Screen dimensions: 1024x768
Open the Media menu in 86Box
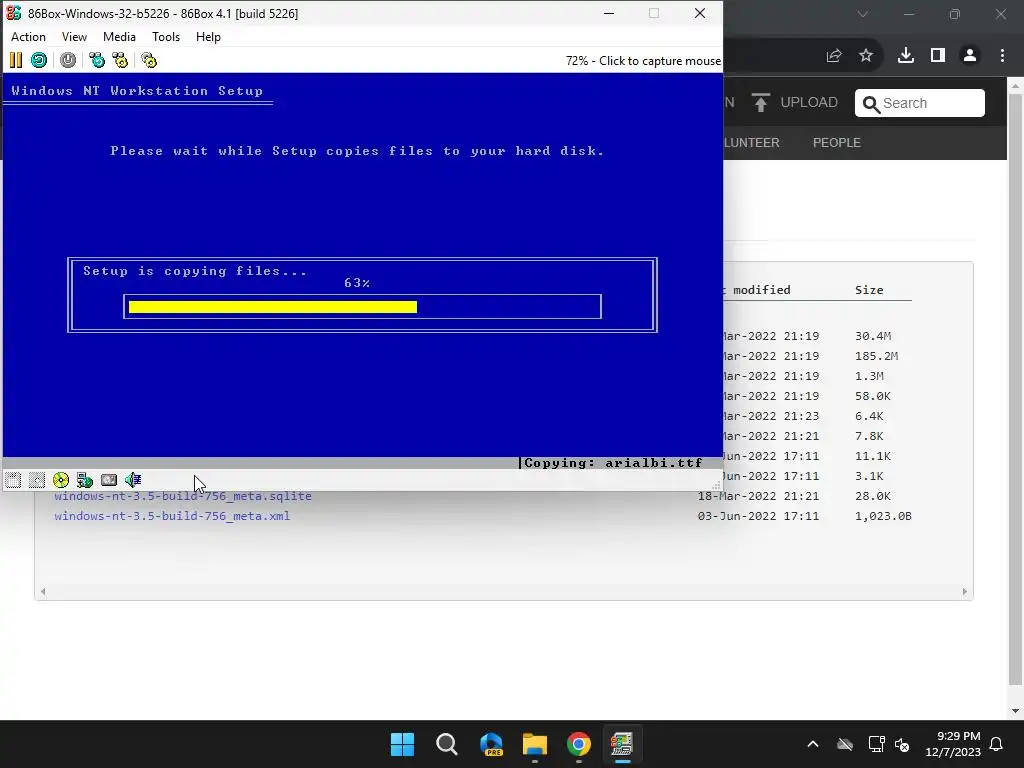click(x=120, y=37)
